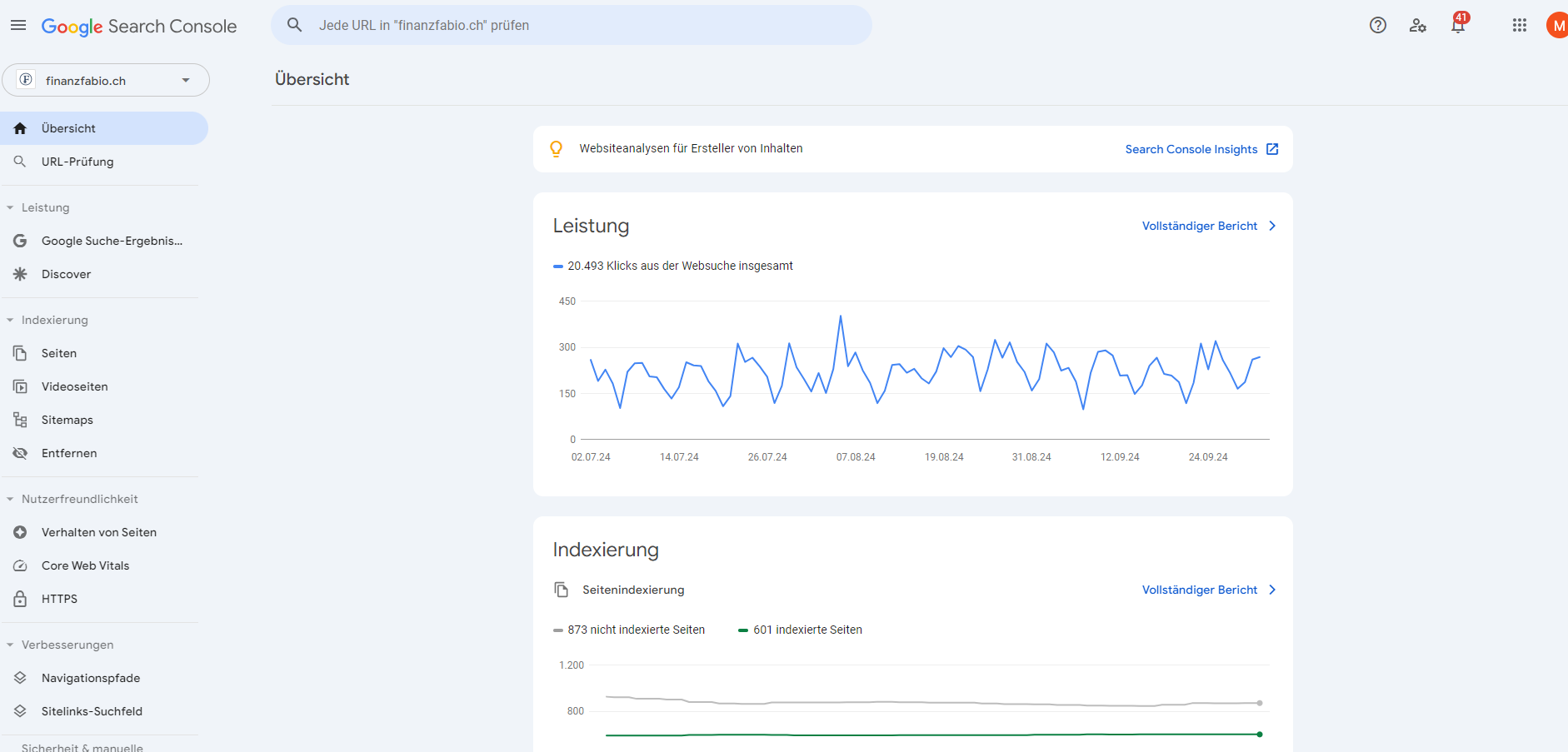Screen dimensions: 1568x752
Task: Click the Google G icon for search results
Action: (20, 241)
